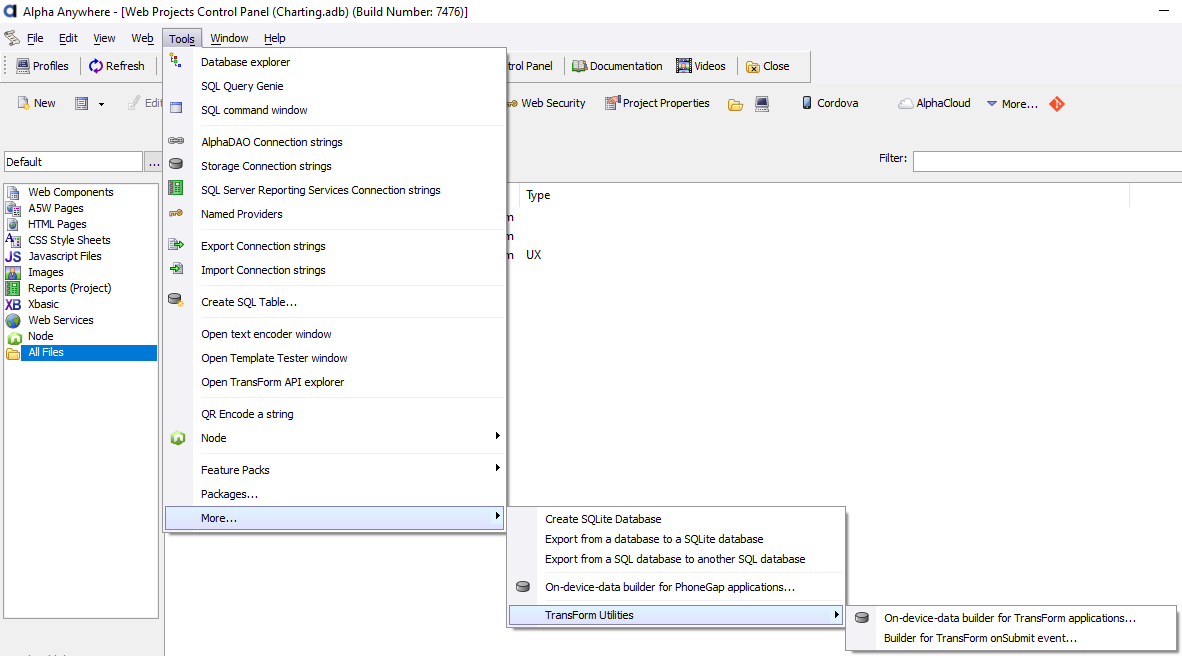Select A5W Pages category
This screenshot has width=1182, height=656.
click(x=56, y=208)
